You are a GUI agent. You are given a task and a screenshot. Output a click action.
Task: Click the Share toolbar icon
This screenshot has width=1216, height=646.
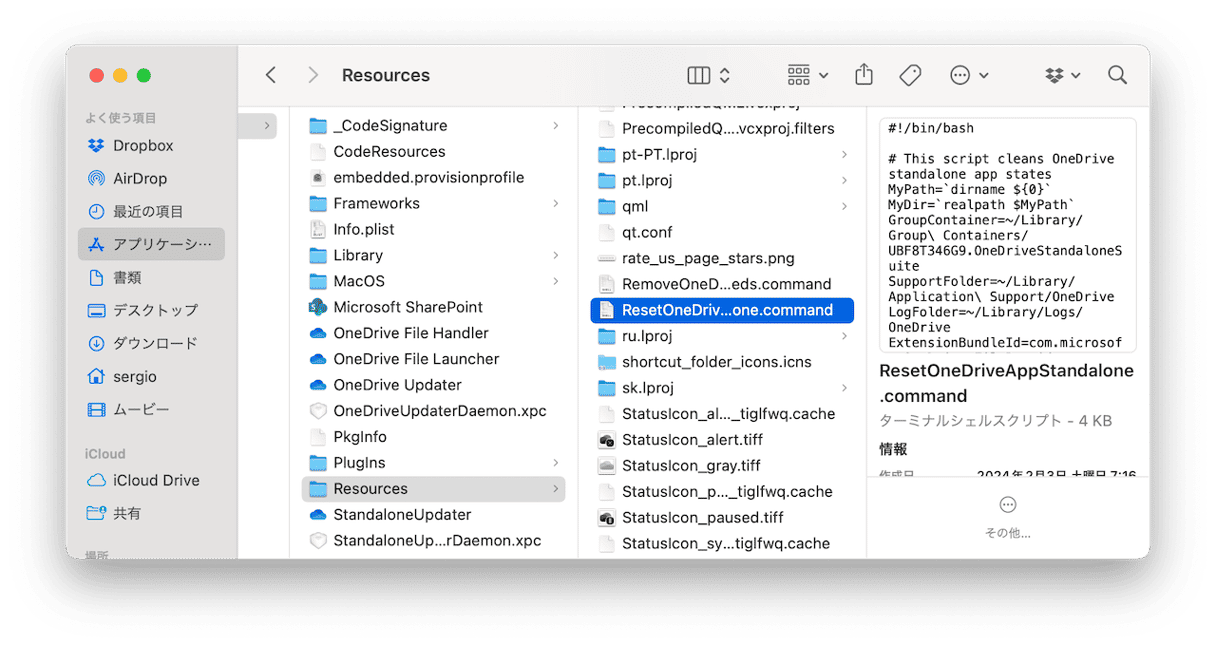point(864,75)
